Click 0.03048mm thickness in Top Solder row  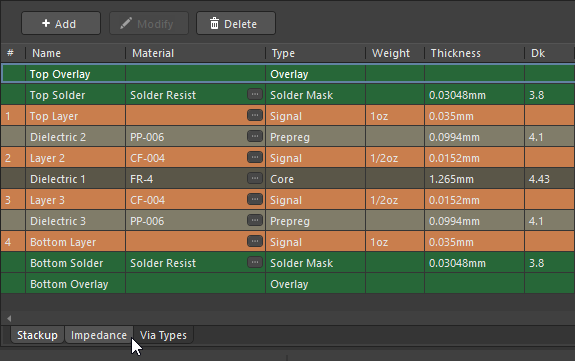(475, 95)
